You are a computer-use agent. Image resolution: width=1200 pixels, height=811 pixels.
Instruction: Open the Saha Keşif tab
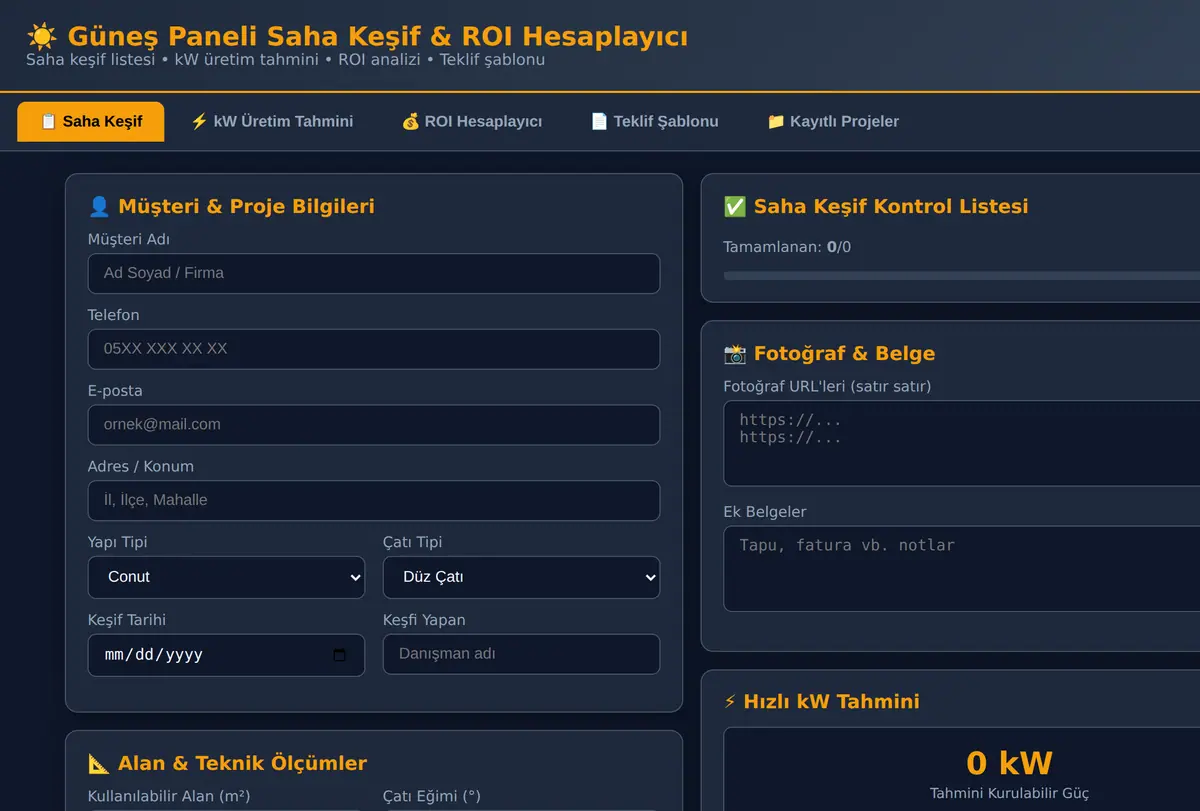[x=90, y=121]
